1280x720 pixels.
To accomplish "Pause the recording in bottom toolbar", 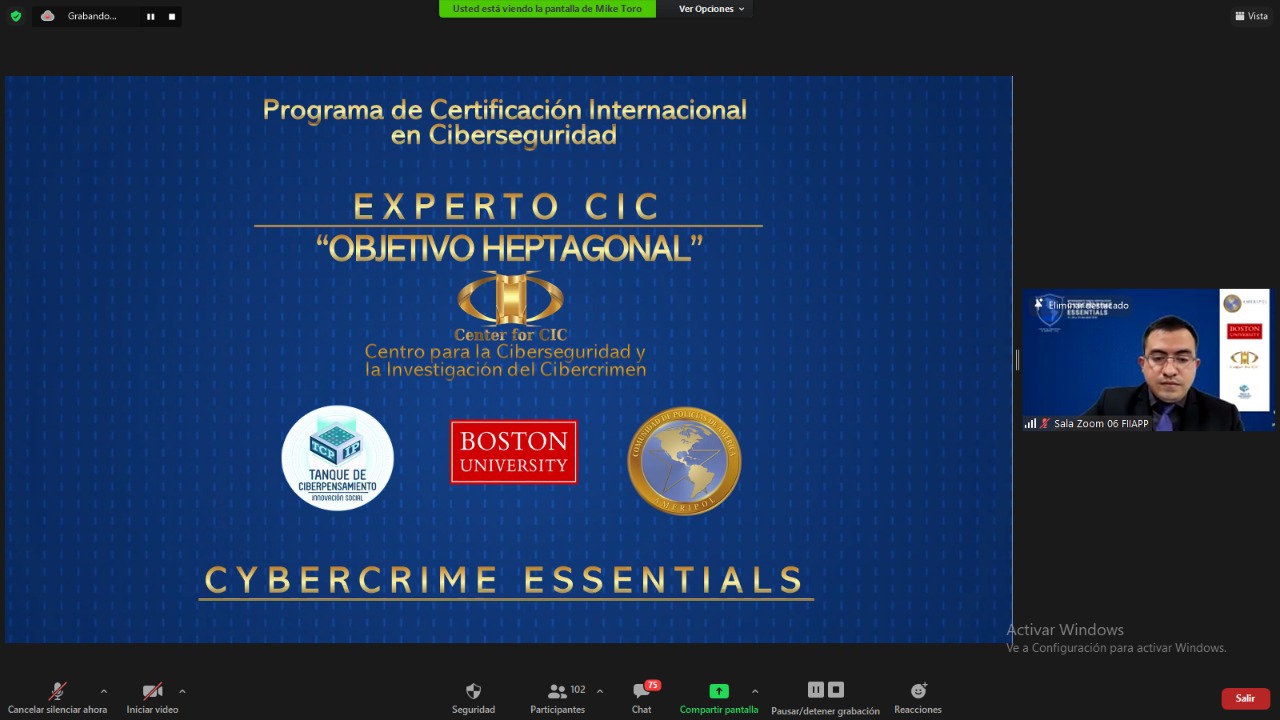I will click(815, 690).
